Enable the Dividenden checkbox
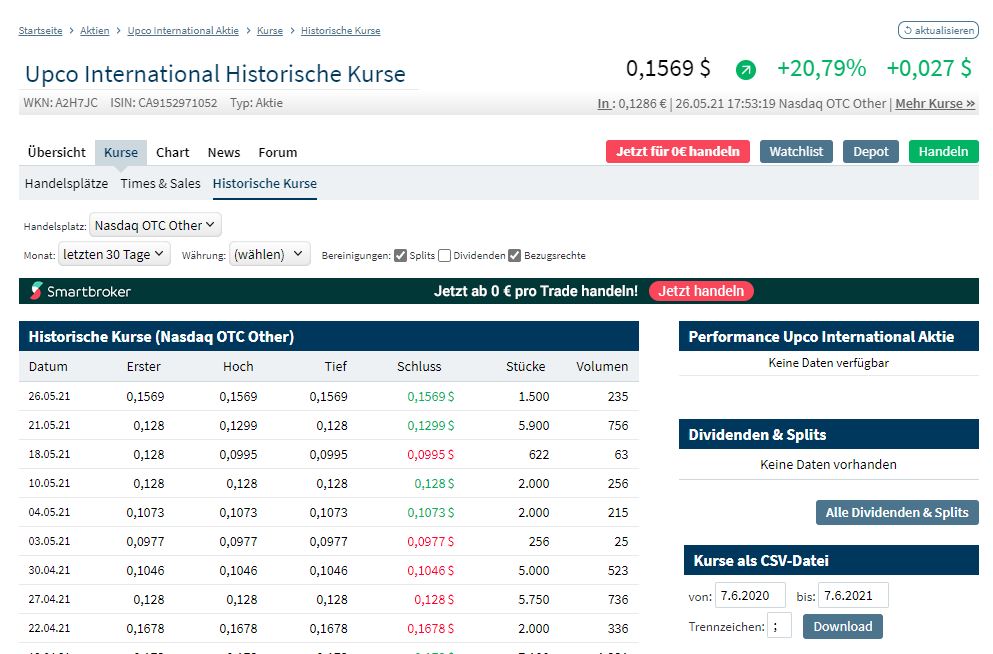 pos(444,255)
